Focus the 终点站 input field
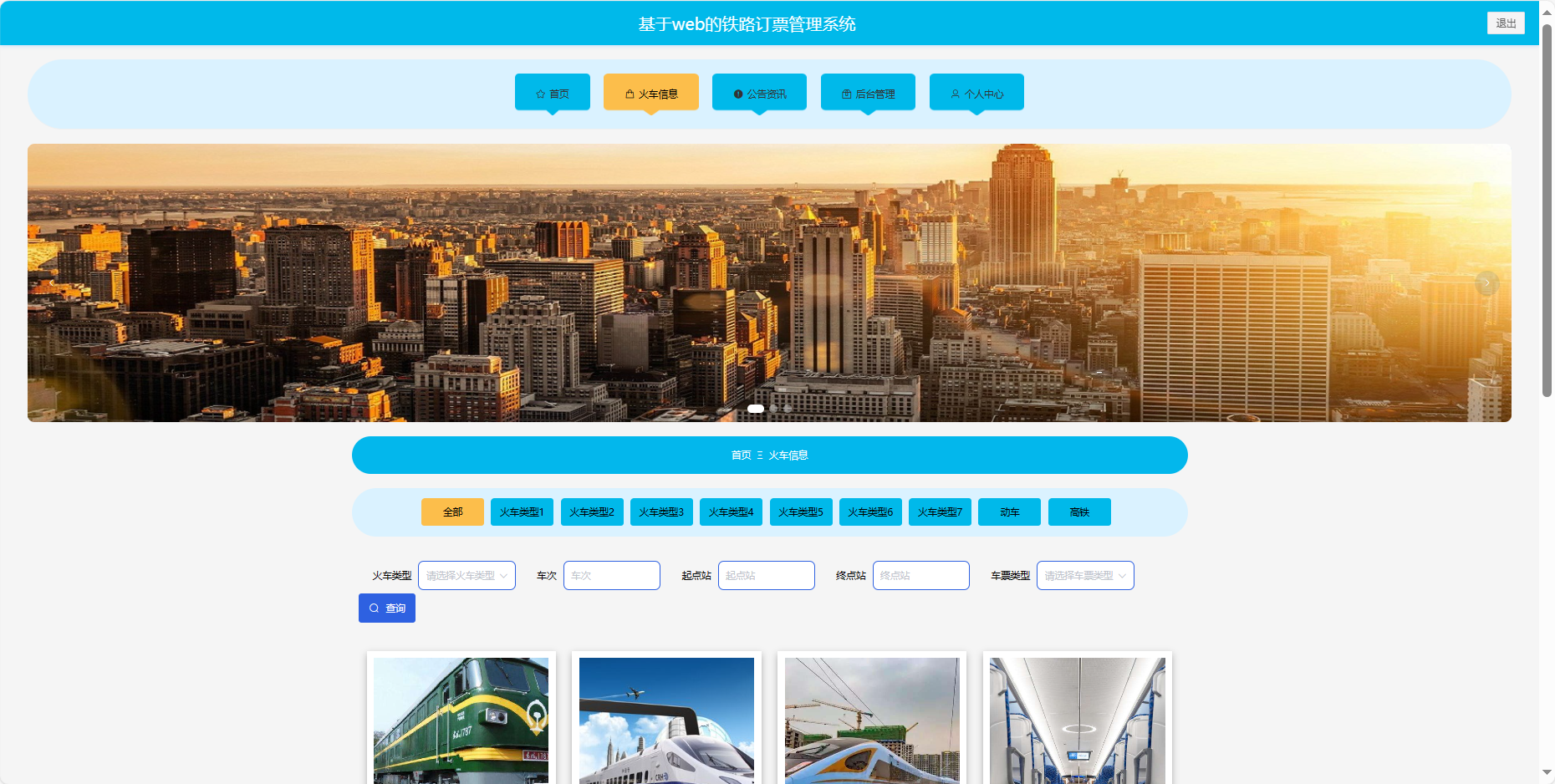Viewport: 1555px width, 784px height. click(x=921, y=575)
